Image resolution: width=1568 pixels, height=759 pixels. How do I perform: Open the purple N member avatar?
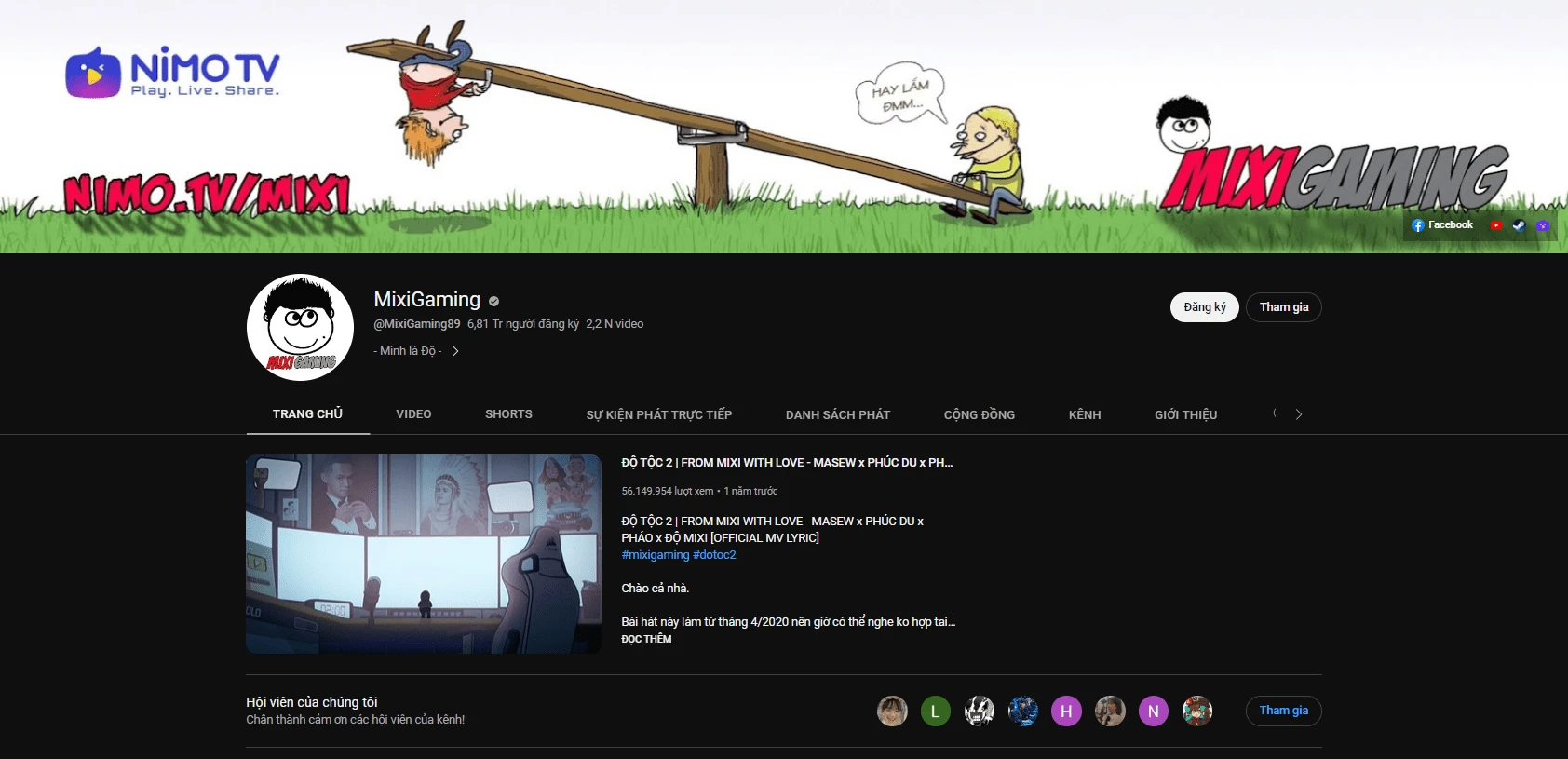click(1153, 712)
